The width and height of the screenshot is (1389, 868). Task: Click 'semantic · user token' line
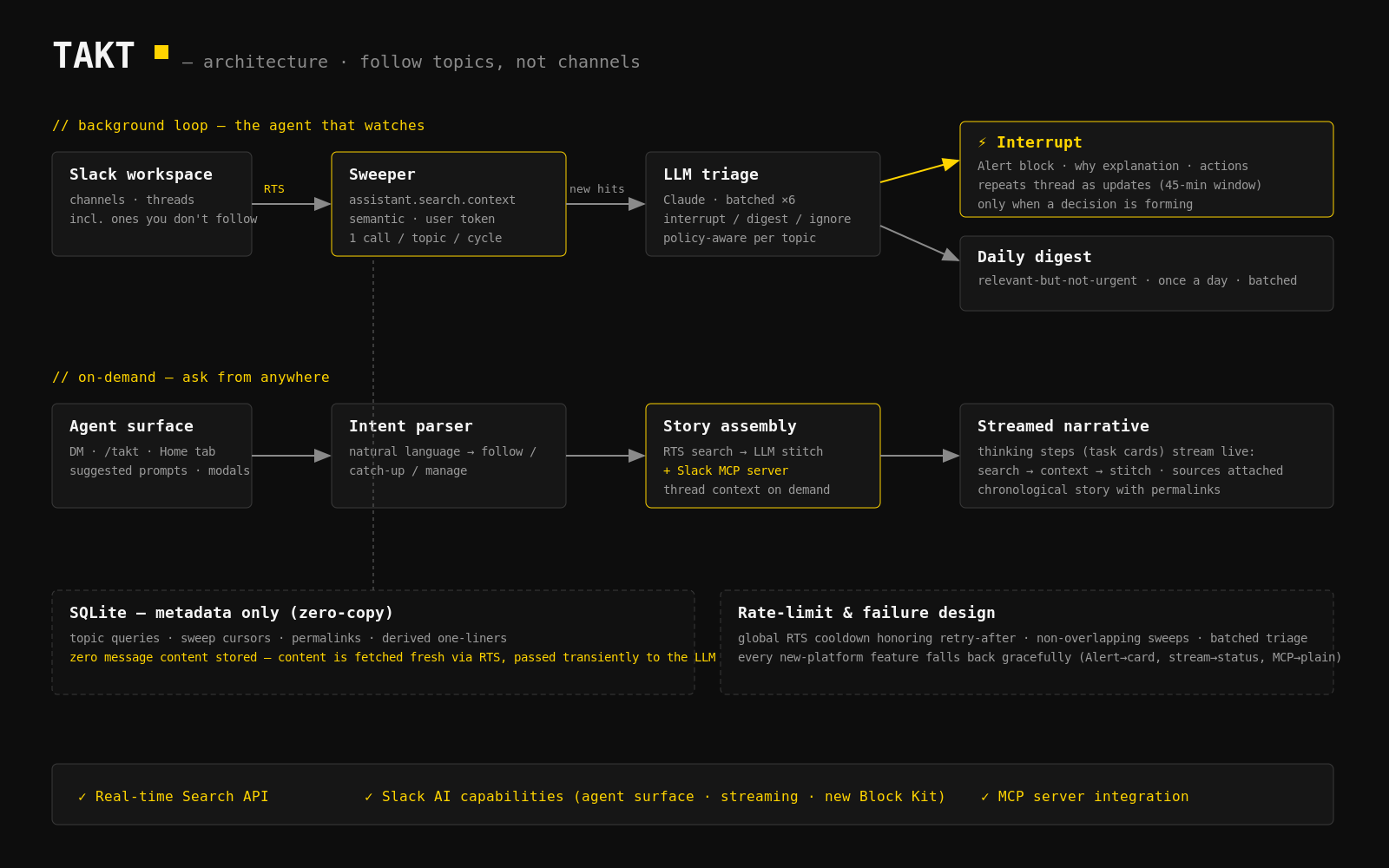coord(422,219)
